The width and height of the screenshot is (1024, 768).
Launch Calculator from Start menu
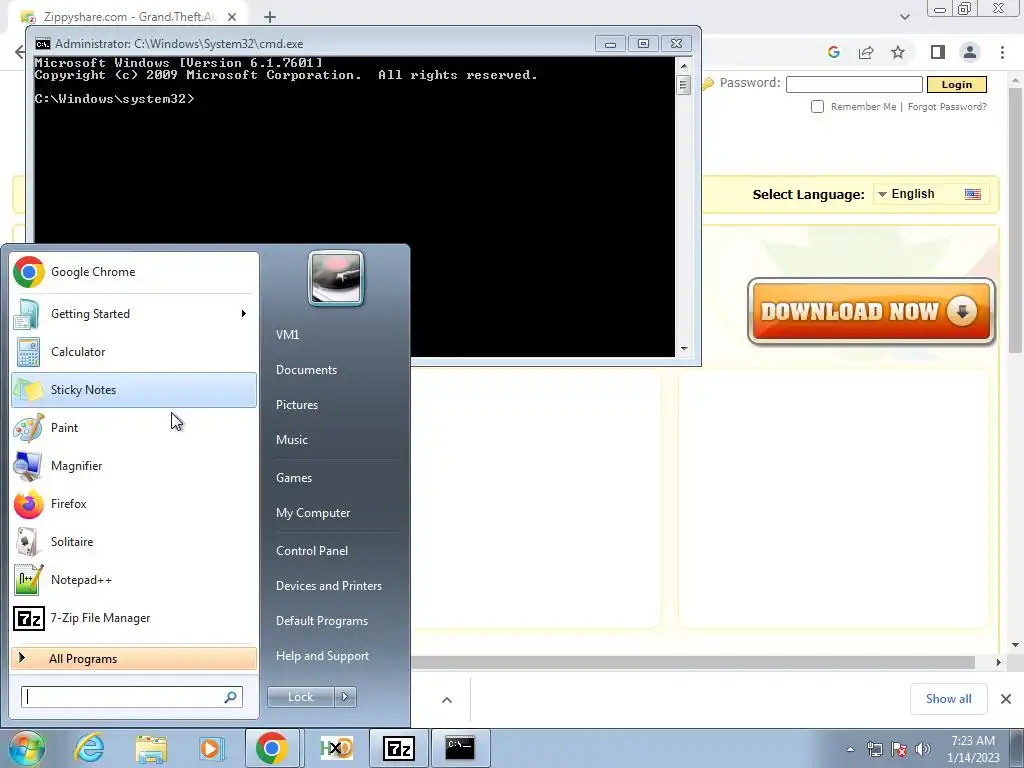134,352
